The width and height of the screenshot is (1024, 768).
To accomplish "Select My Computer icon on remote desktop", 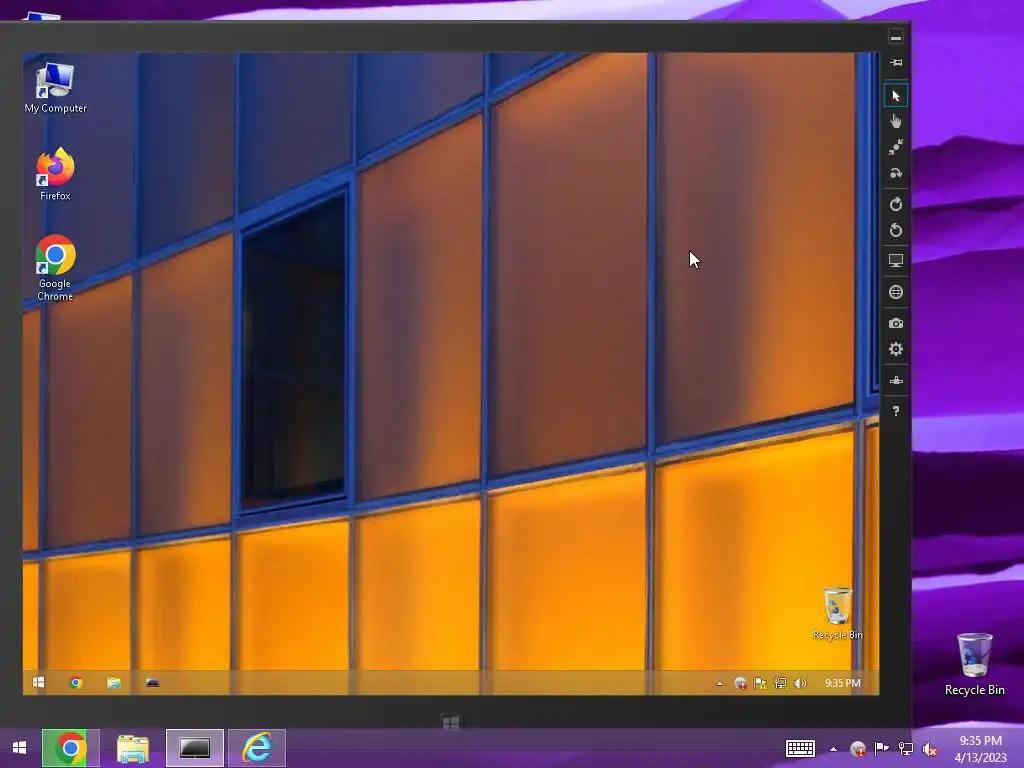I will [x=56, y=88].
